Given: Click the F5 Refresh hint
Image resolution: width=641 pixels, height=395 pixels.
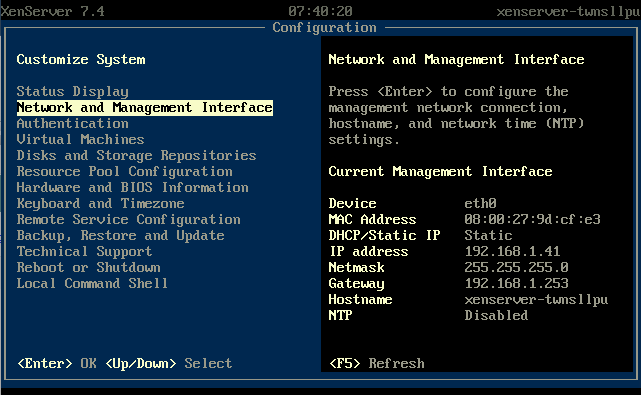Looking at the screenshot, I should click(x=377, y=363).
